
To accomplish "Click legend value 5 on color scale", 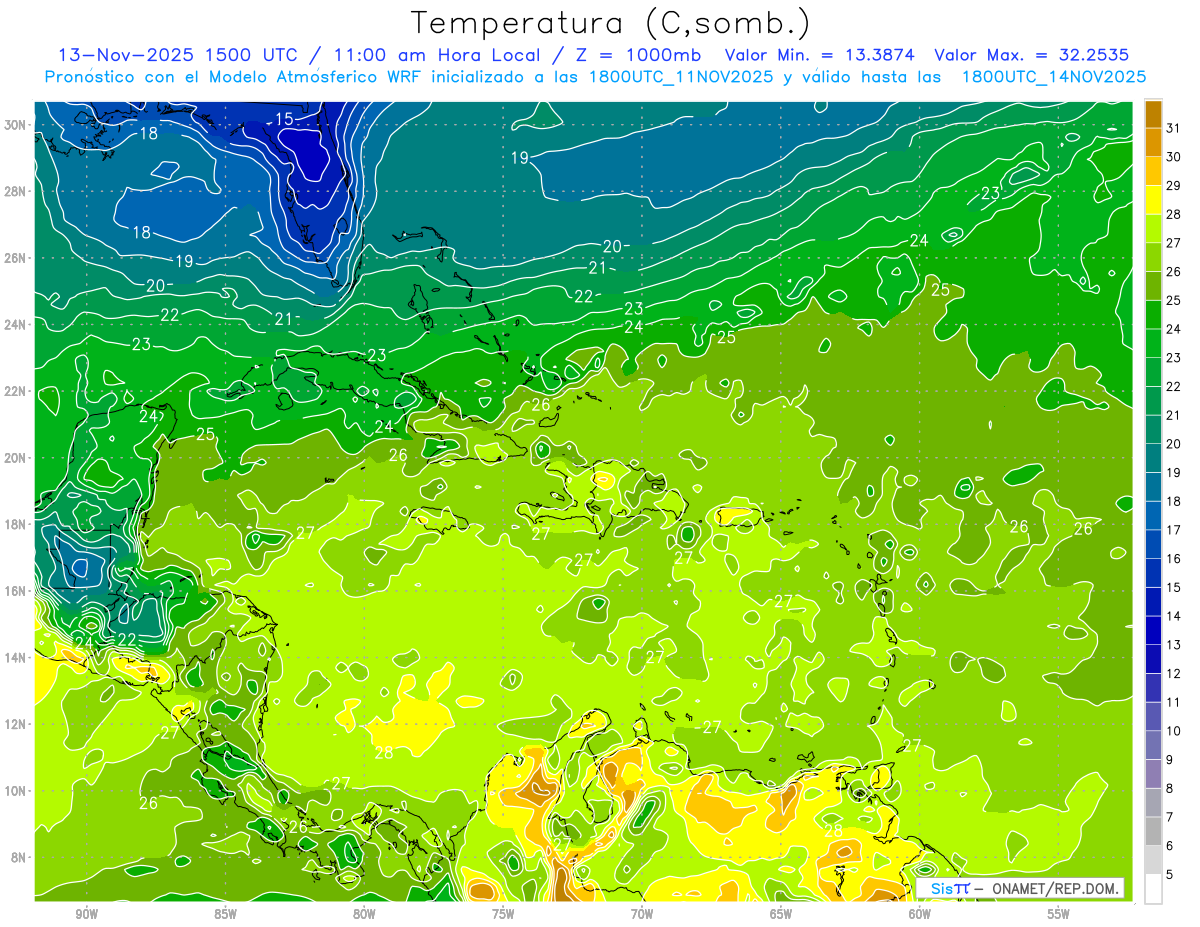I will pos(1170,875).
